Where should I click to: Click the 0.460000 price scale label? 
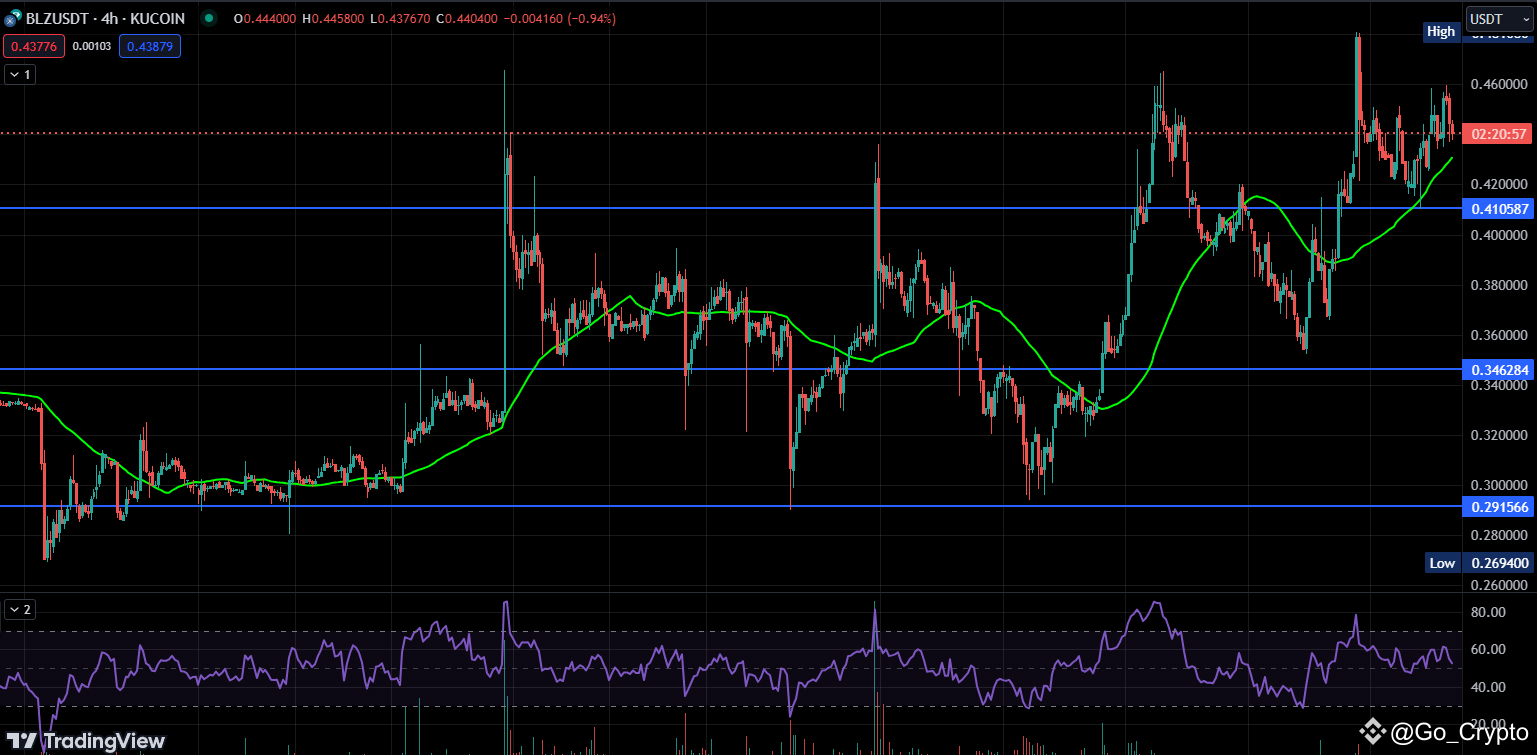pos(1497,85)
